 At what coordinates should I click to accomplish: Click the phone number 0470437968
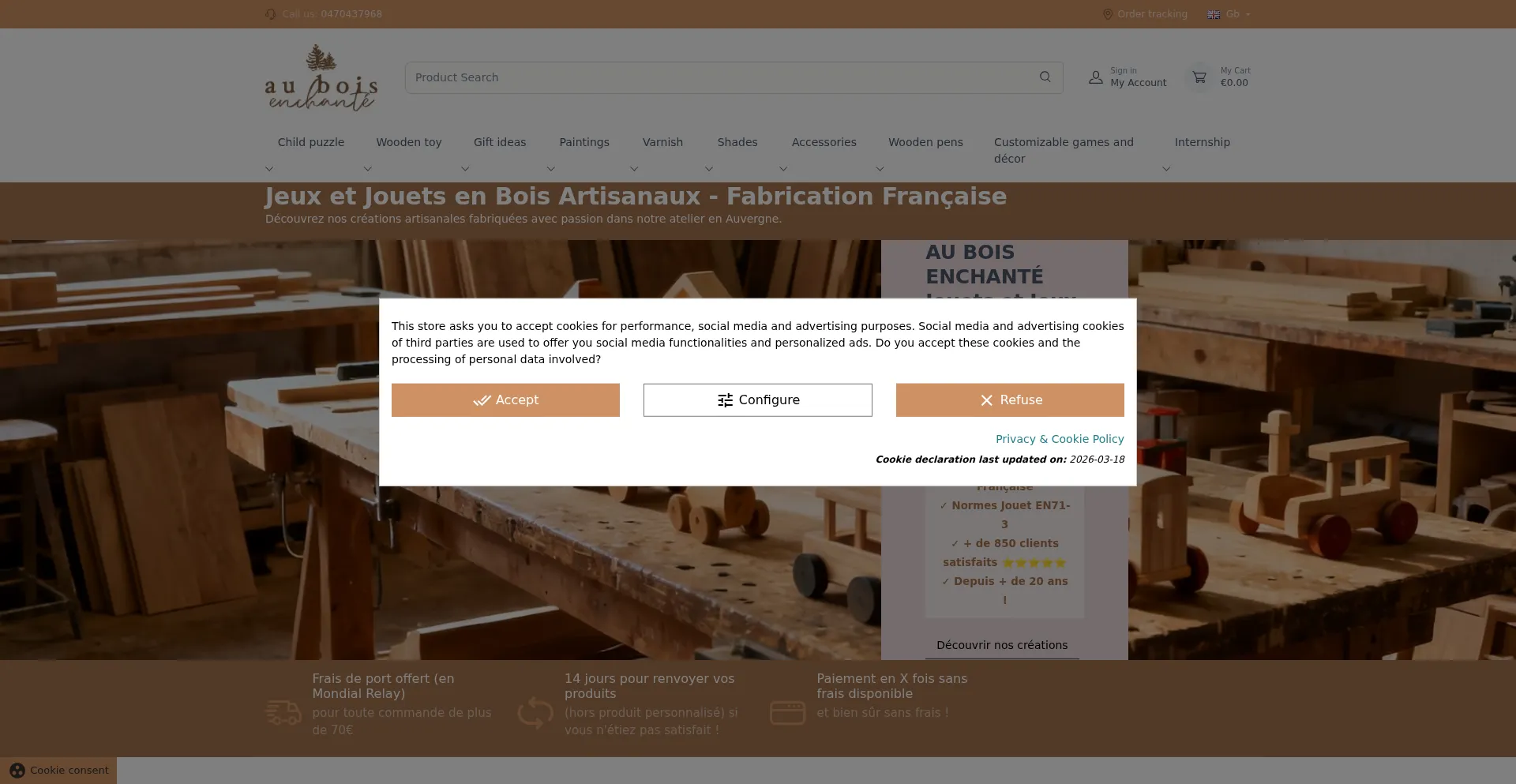(351, 14)
